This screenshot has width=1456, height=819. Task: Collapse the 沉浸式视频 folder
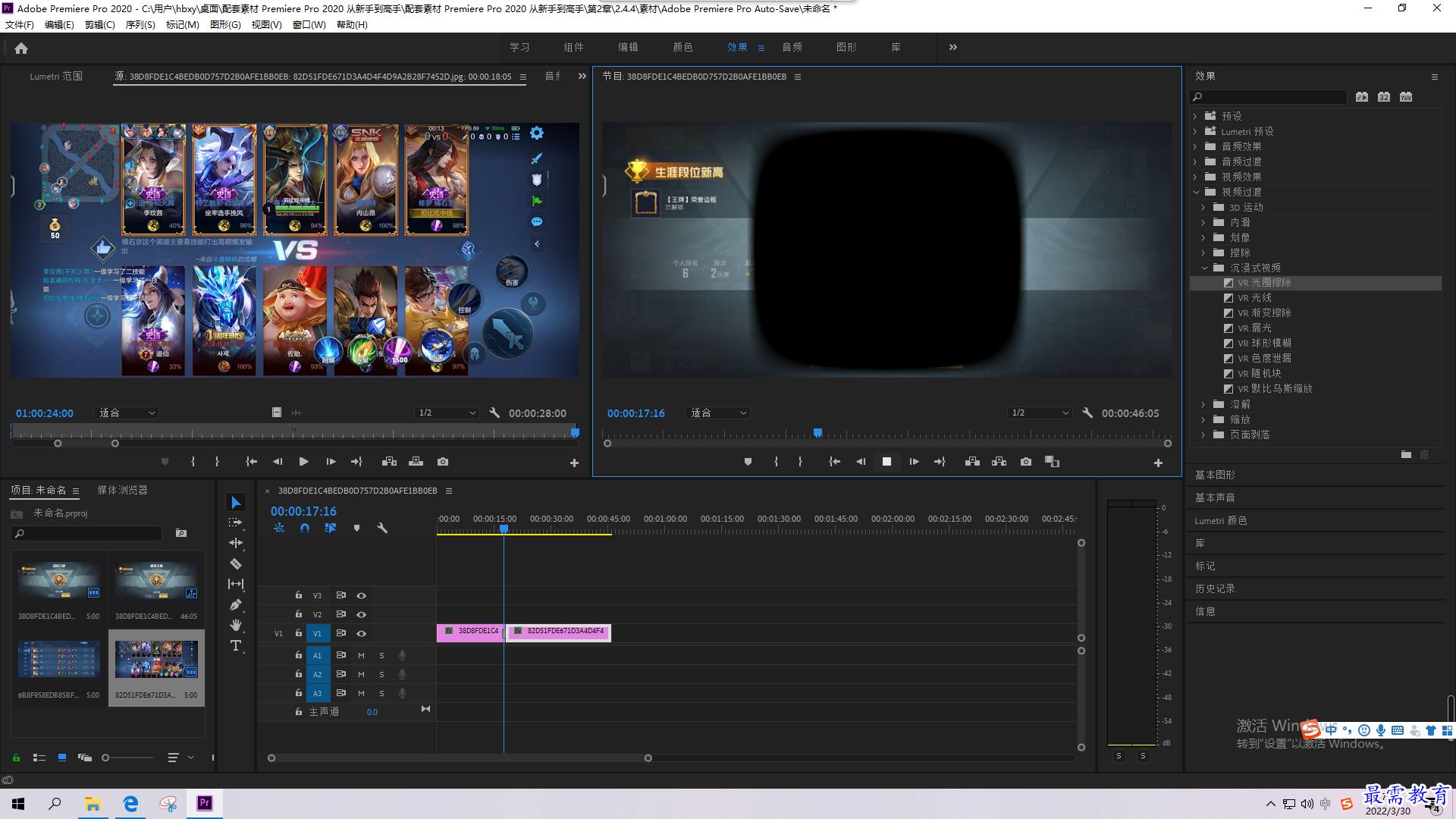[1203, 268]
